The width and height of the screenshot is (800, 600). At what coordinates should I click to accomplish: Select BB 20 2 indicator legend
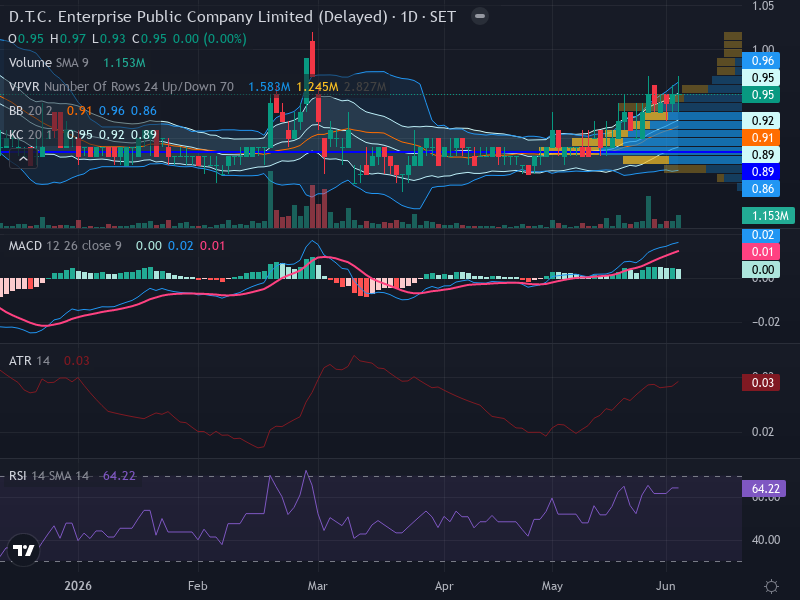coord(32,111)
